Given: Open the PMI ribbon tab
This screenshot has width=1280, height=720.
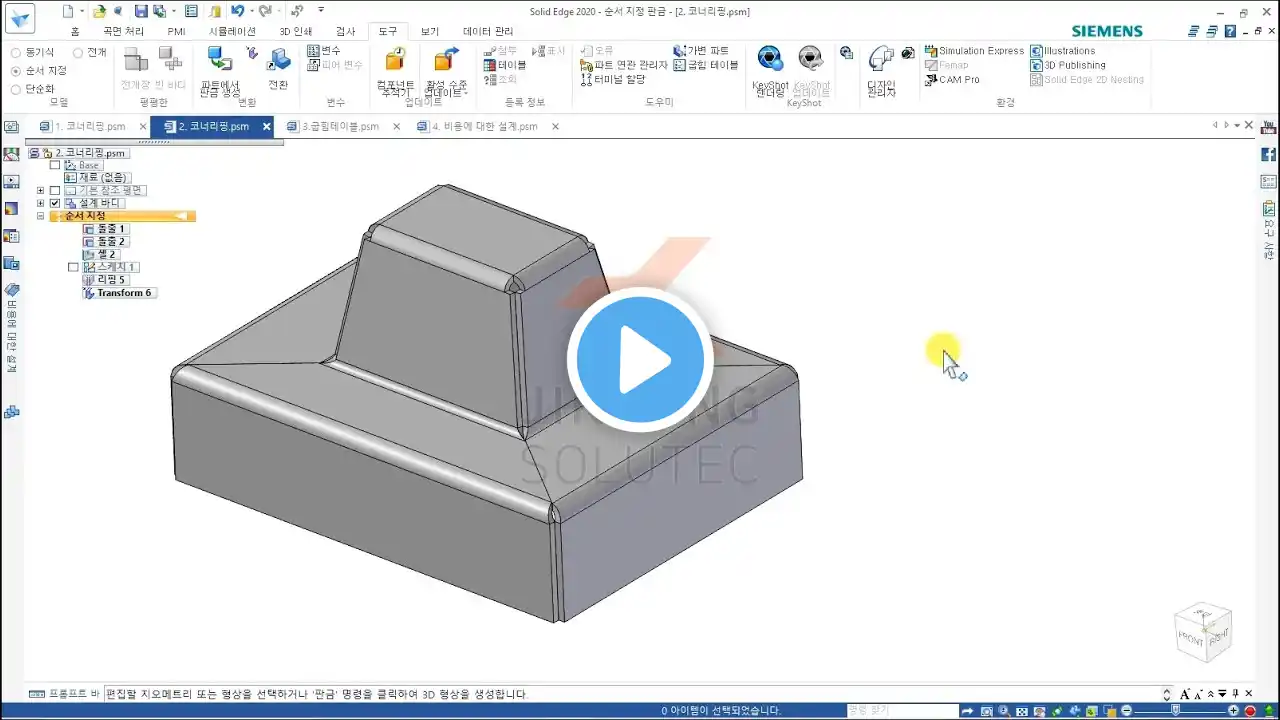Looking at the screenshot, I should (x=176, y=31).
